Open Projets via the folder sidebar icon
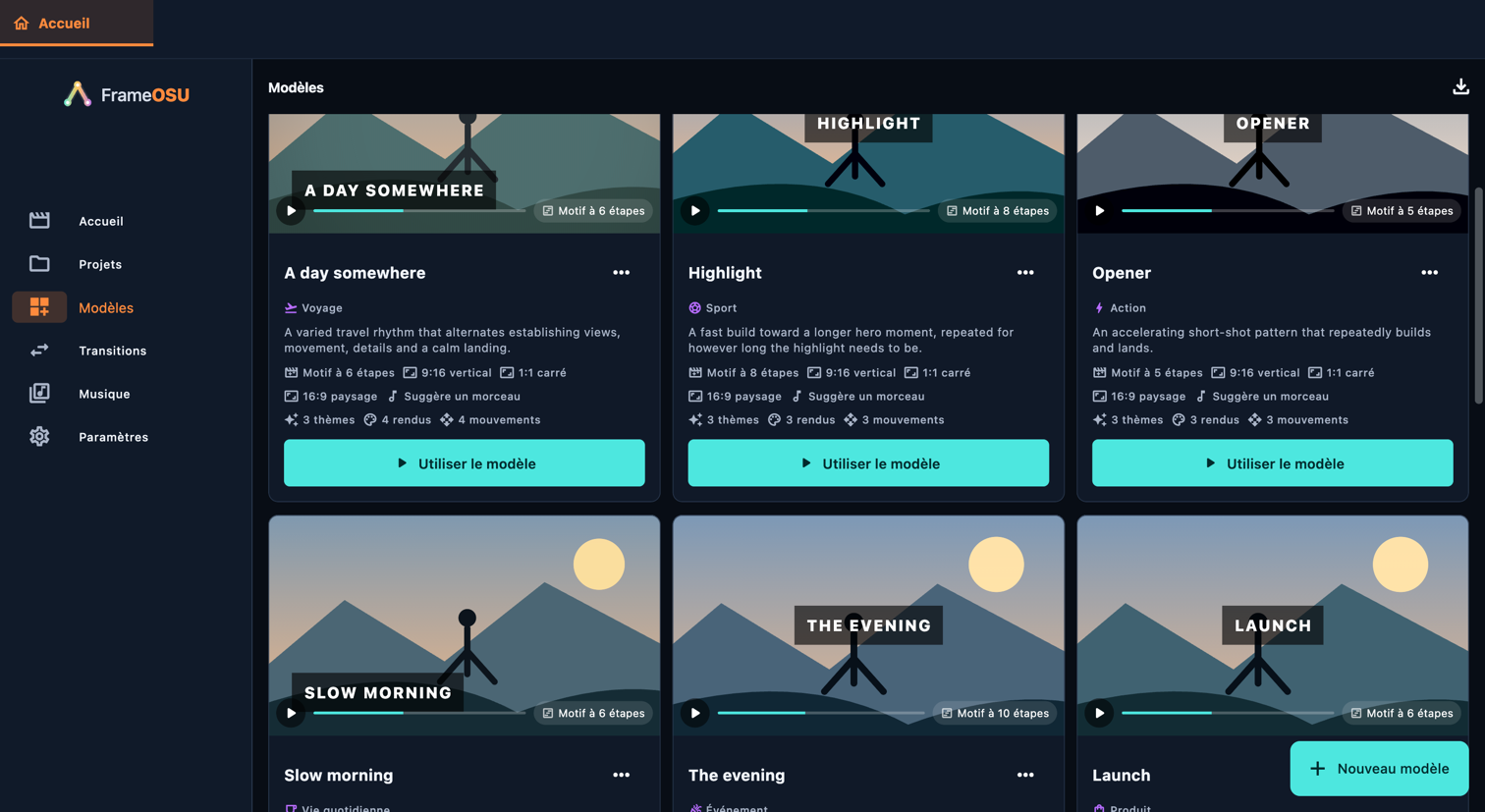The image size is (1485, 812). [x=39, y=264]
